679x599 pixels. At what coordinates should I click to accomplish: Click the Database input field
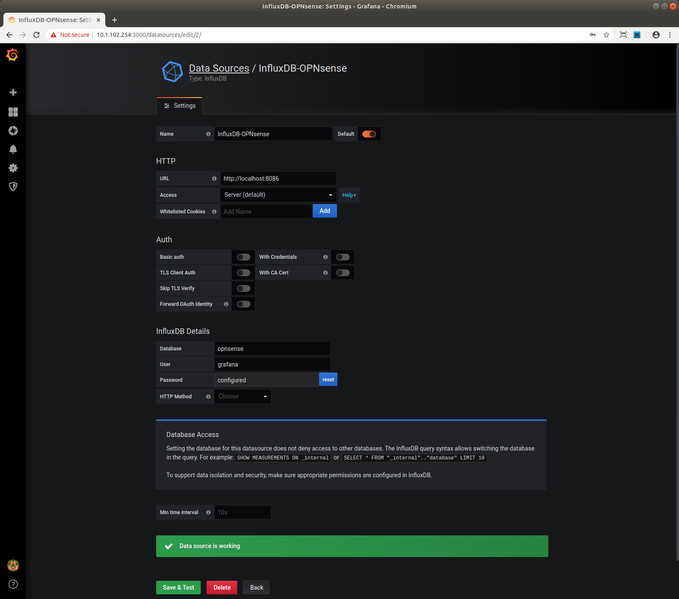tap(272, 349)
